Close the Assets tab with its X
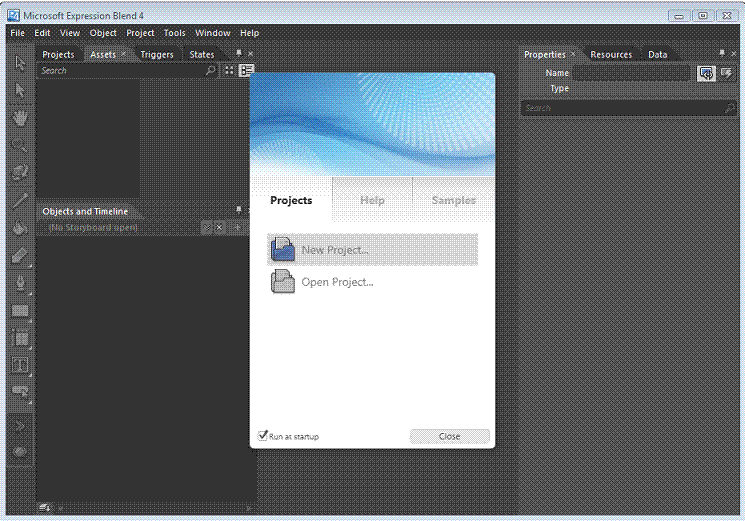Viewport: 745px width, 521px height. [124, 54]
